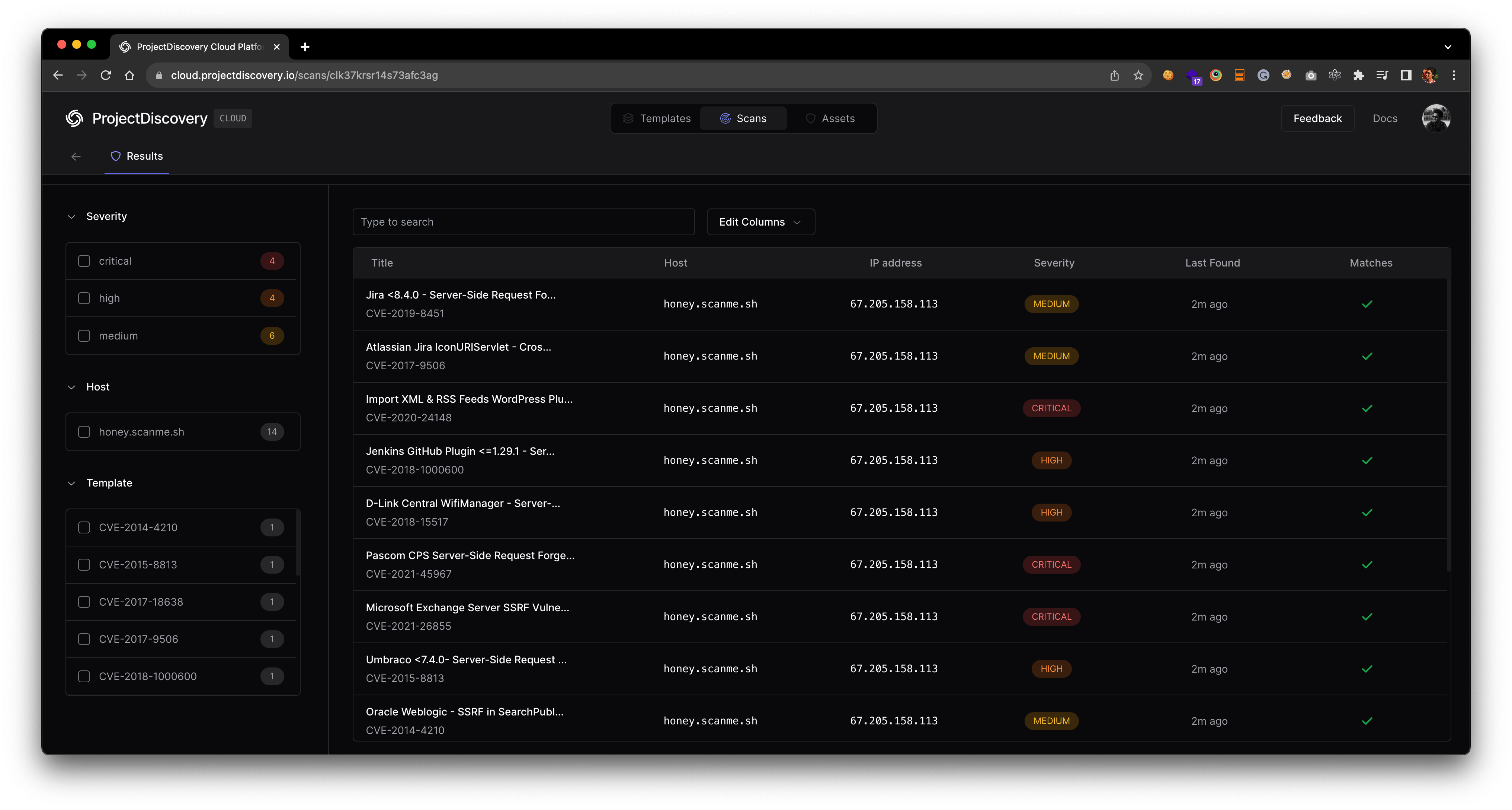The image size is (1512, 810).
Task: Reload the page with refresh icon
Action: [106, 75]
